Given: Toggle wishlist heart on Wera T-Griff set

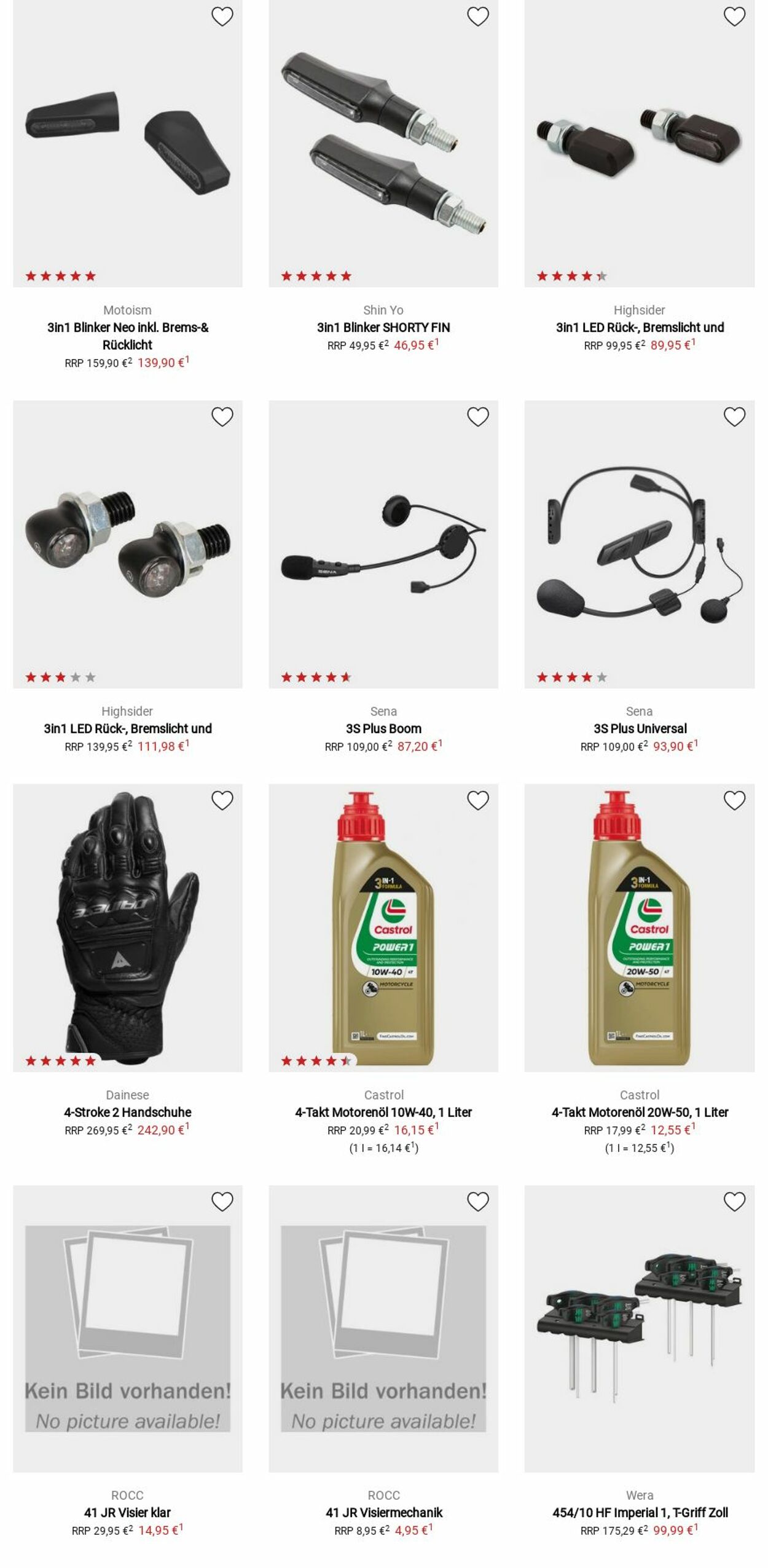Looking at the screenshot, I should 734,1201.
